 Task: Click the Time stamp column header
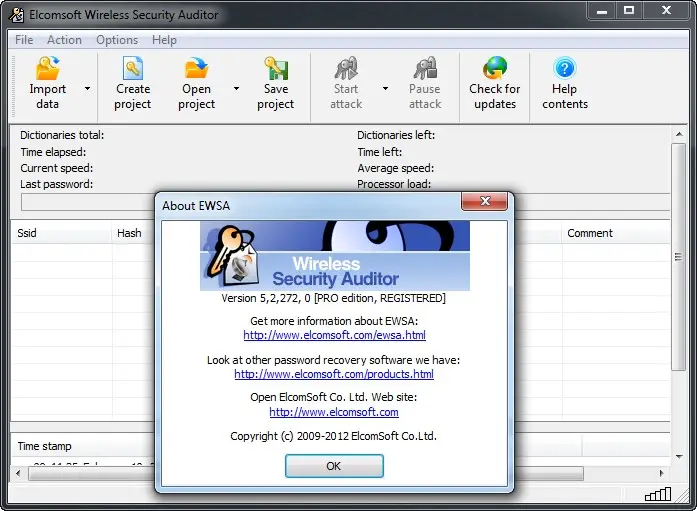click(44, 446)
